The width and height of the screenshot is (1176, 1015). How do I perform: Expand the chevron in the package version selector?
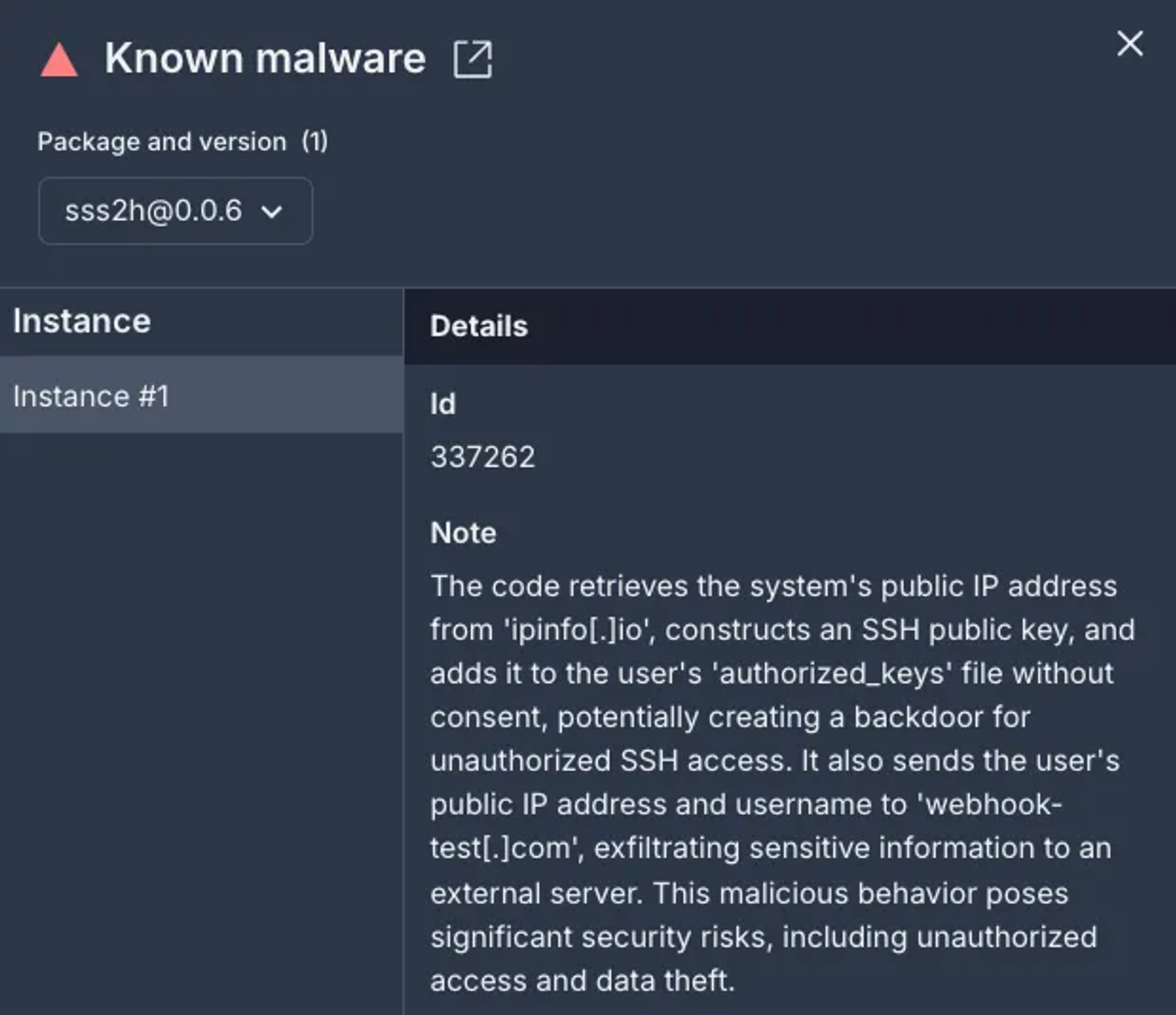271,212
